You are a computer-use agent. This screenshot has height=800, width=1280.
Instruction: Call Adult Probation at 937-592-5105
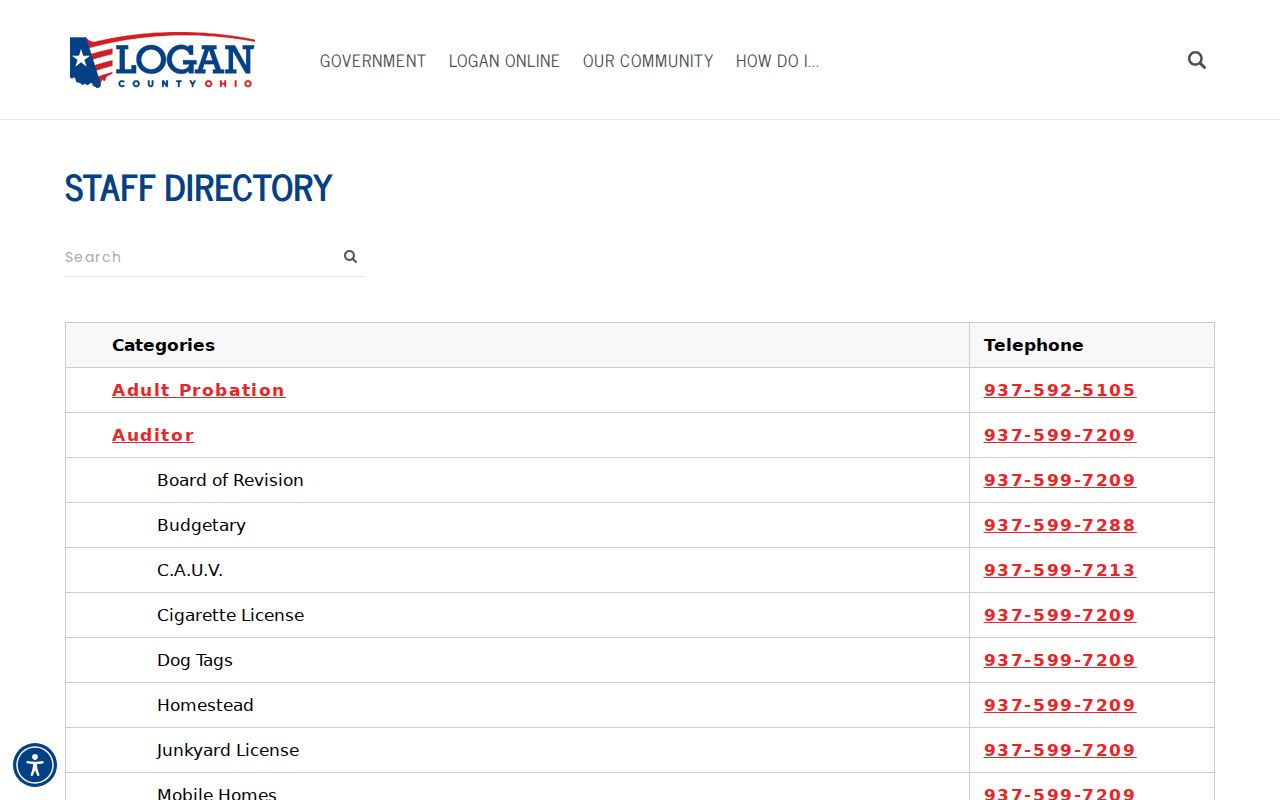tap(1059, 390)
